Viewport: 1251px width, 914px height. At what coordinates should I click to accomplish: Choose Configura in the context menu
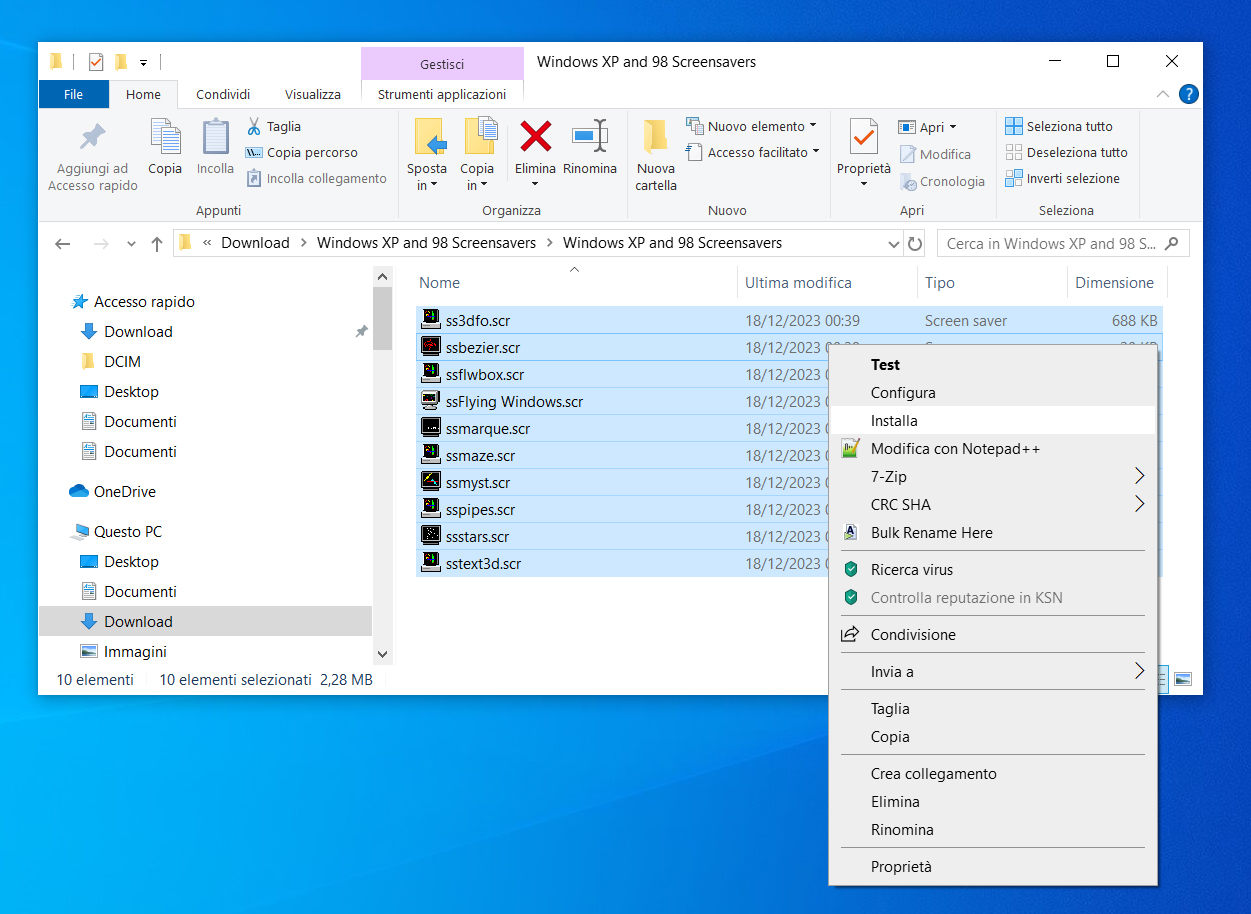pos(993,393)
